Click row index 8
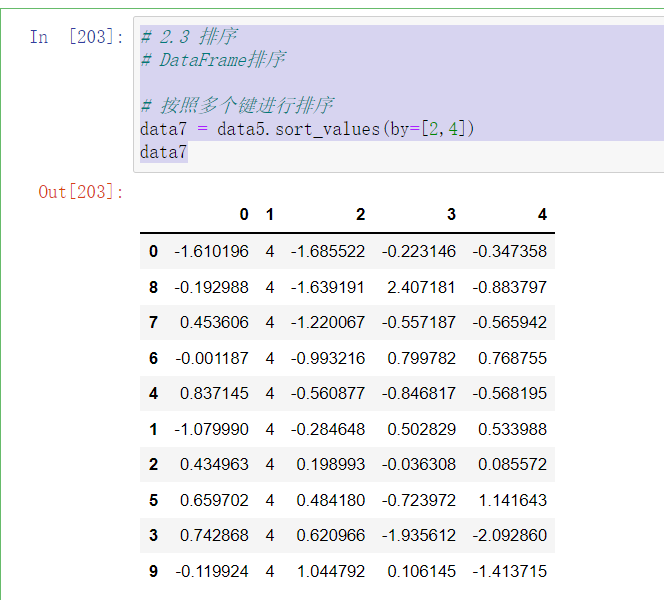 click(153, 287)
